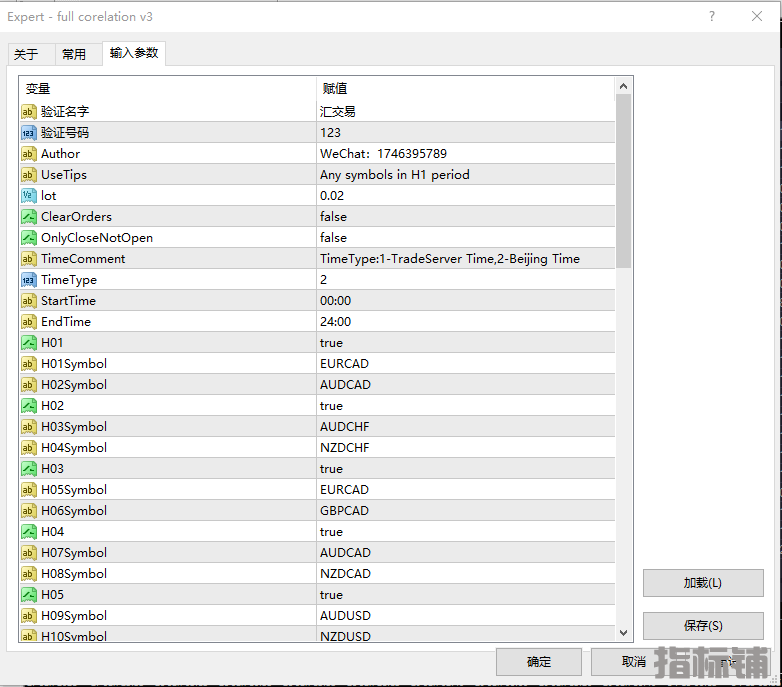Screen dimensions: 782x687
Task: Click the vertical scrollbar thumb
Action: pyautogui.click(x=623, y=180)
